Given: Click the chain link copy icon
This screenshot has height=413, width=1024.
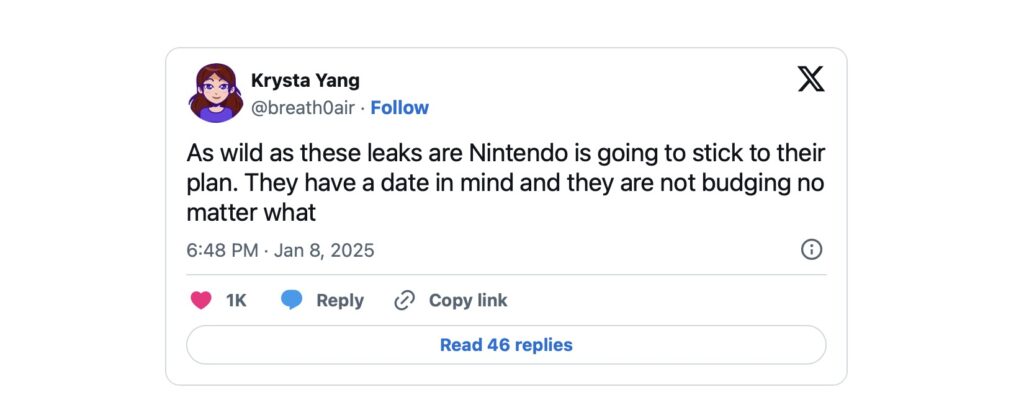Looking at the screenshot, I should (x=404, y=300).
